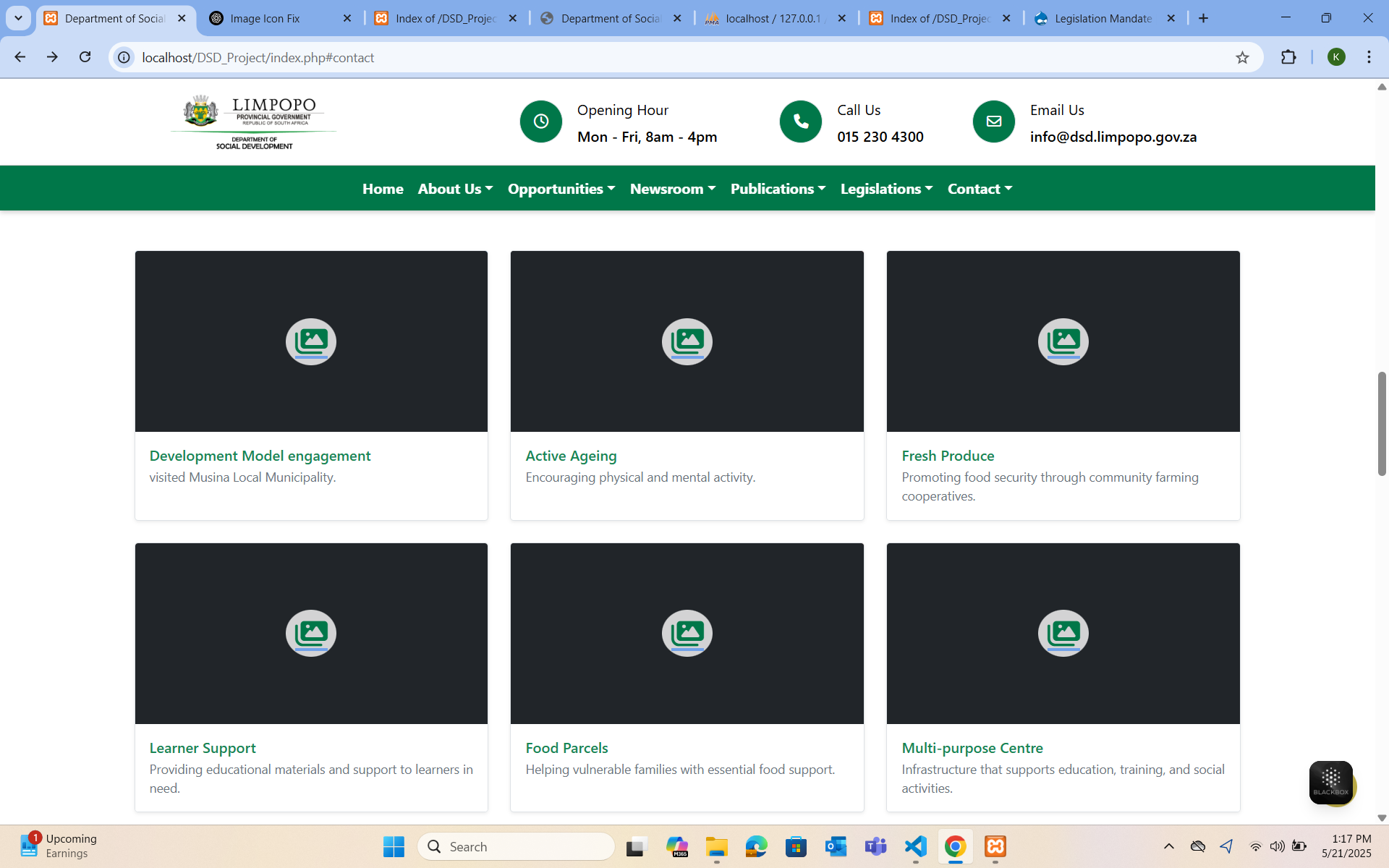The height and width of the screenshot is (868, 1389).
Task: Open the Learner Support card title link
Action: pos(203,748)
